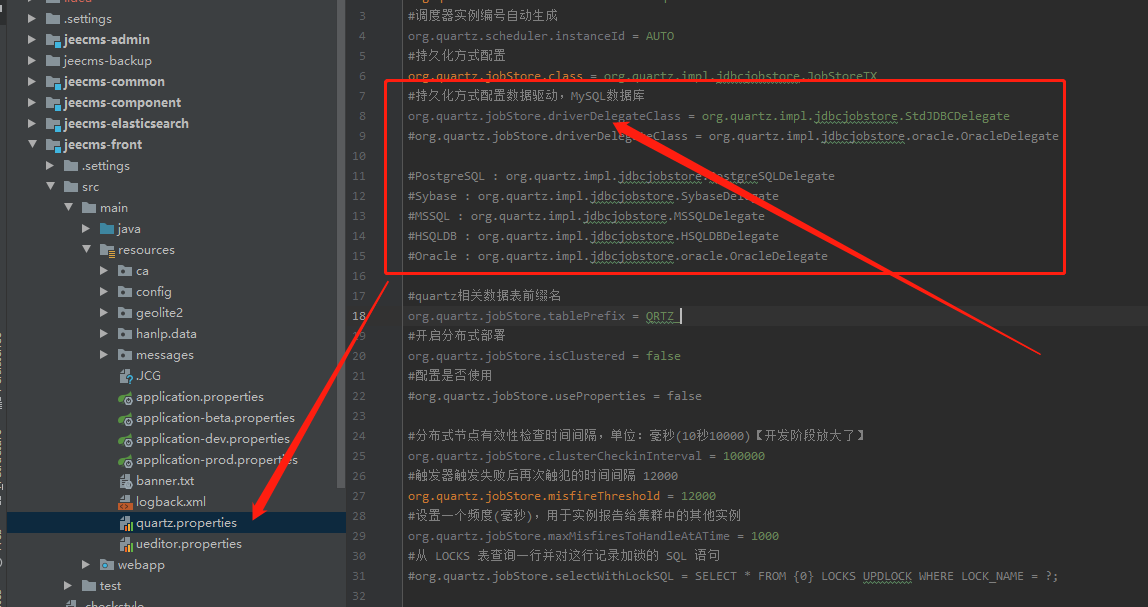Viewport: 1148px width, 607px height.
Task: Expand the test folder
Action: (x=68, y=586)
